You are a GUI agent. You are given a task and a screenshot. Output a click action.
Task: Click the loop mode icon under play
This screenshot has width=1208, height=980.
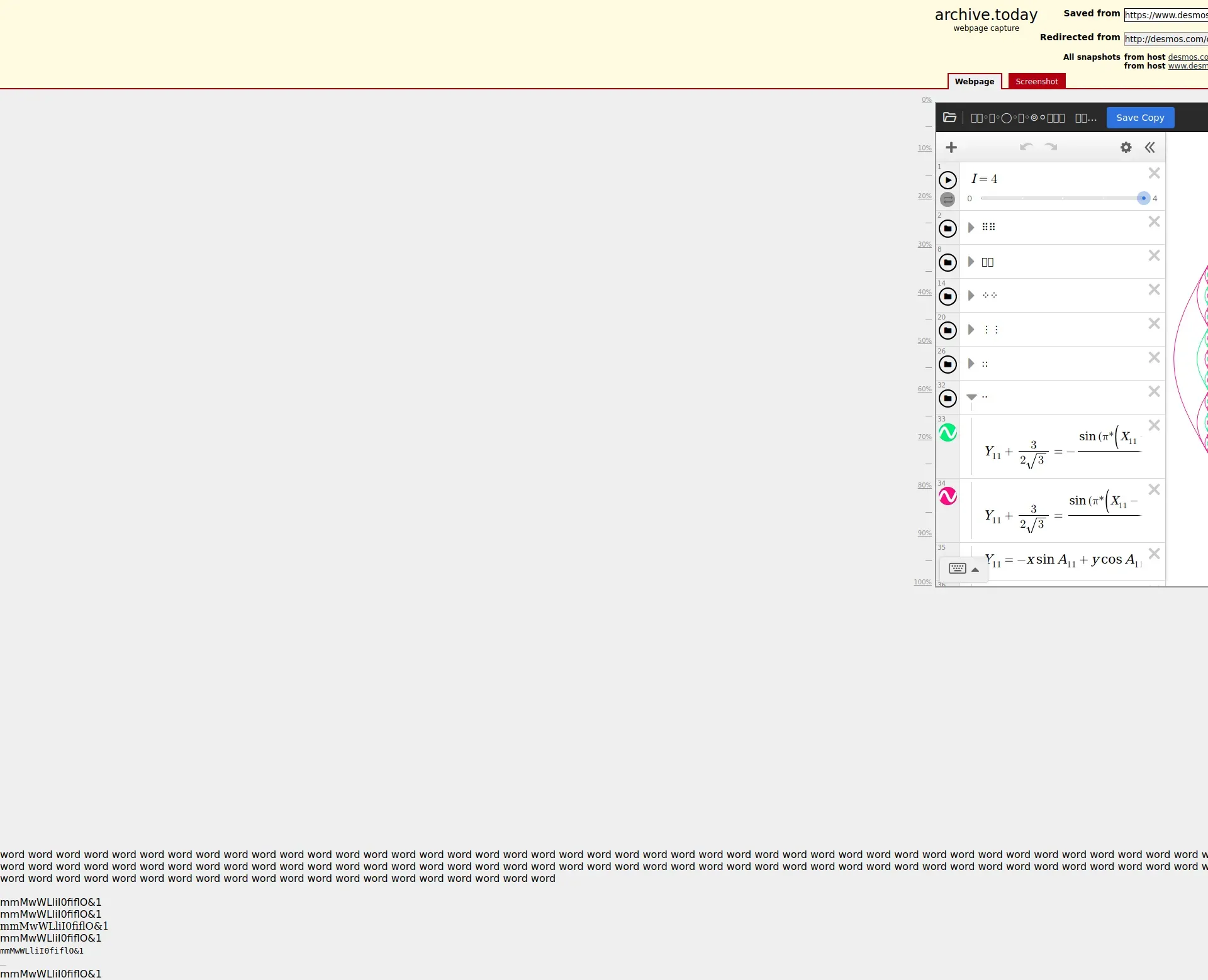(x=948, y=199)
